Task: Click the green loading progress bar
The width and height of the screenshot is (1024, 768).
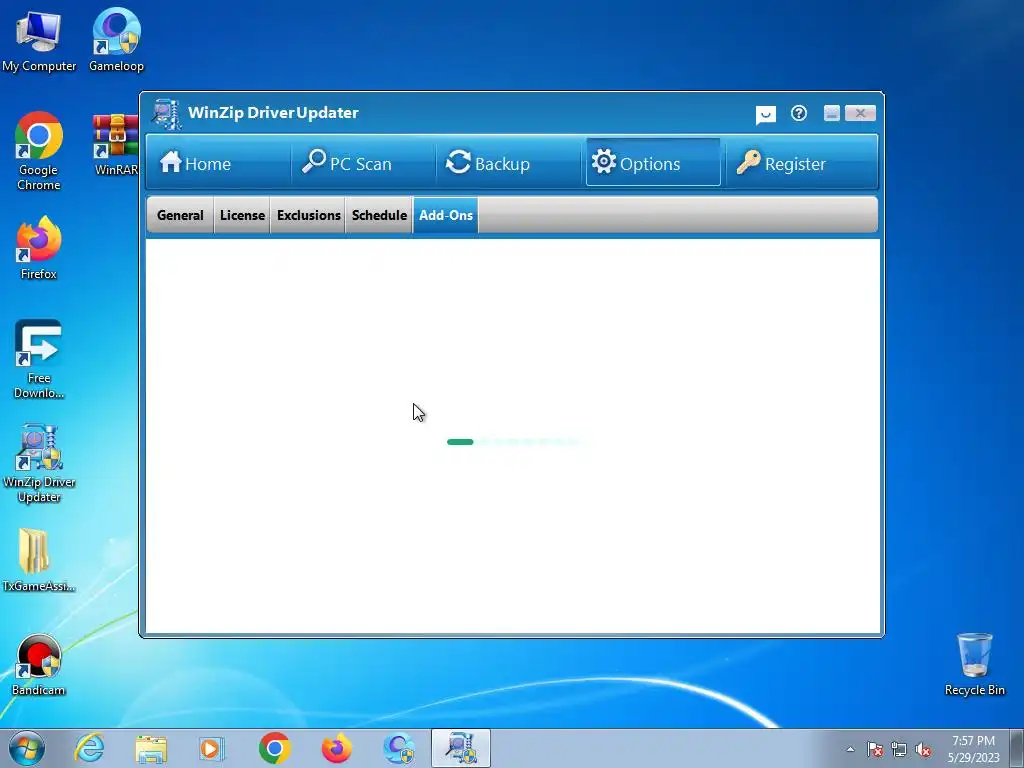Action: tap(460, 442)
